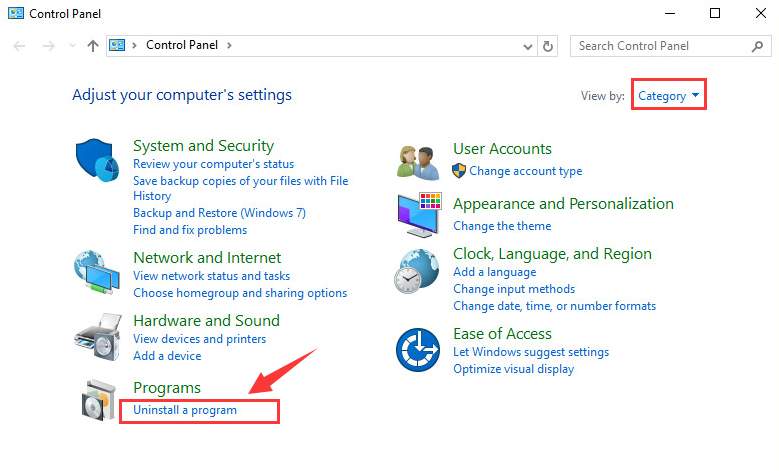Image resolution: width=779 pixels, height=471 pixels.
Task: Click the Programs disc box icon
Action: (98, 400)
